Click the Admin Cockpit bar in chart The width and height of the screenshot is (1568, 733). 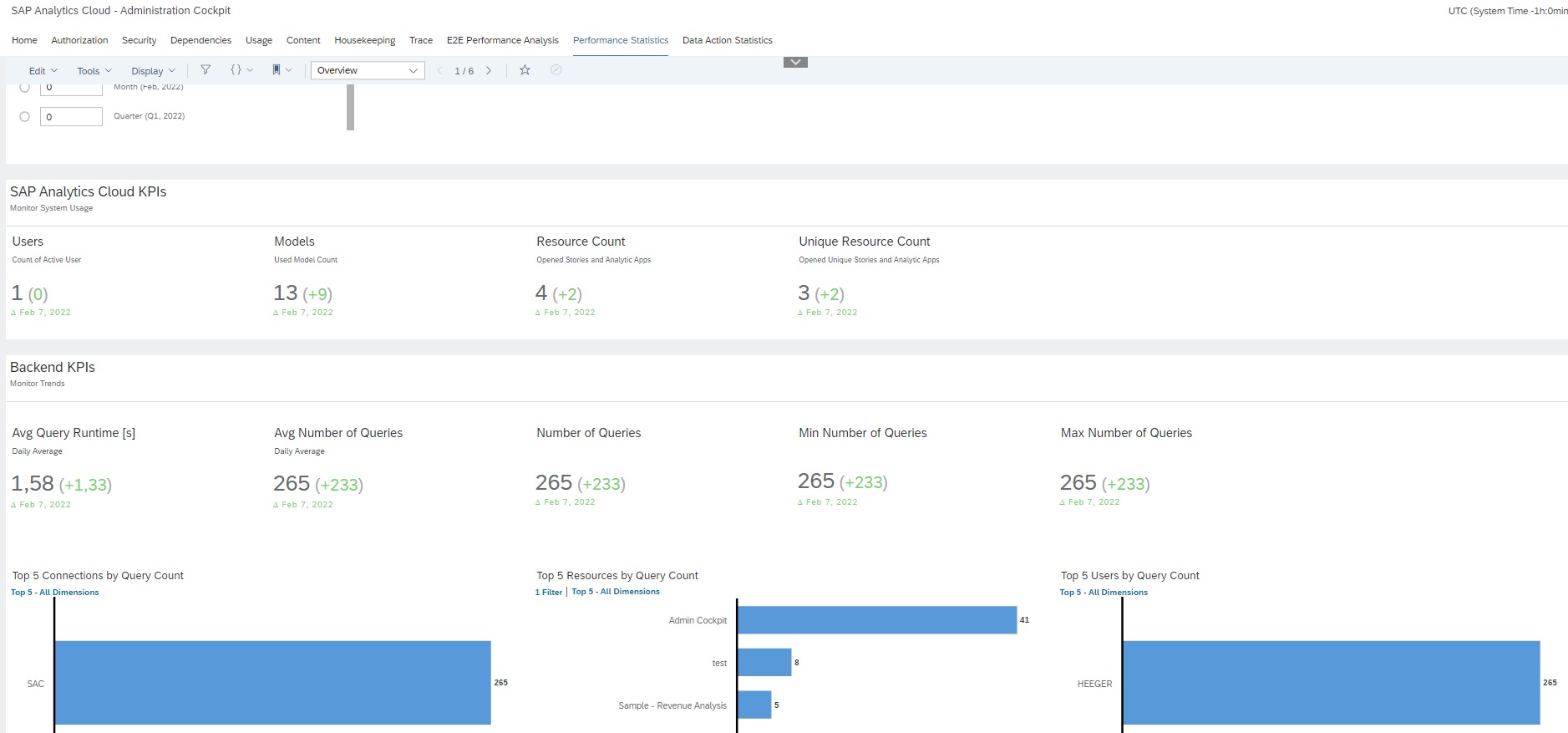point(876,620)
